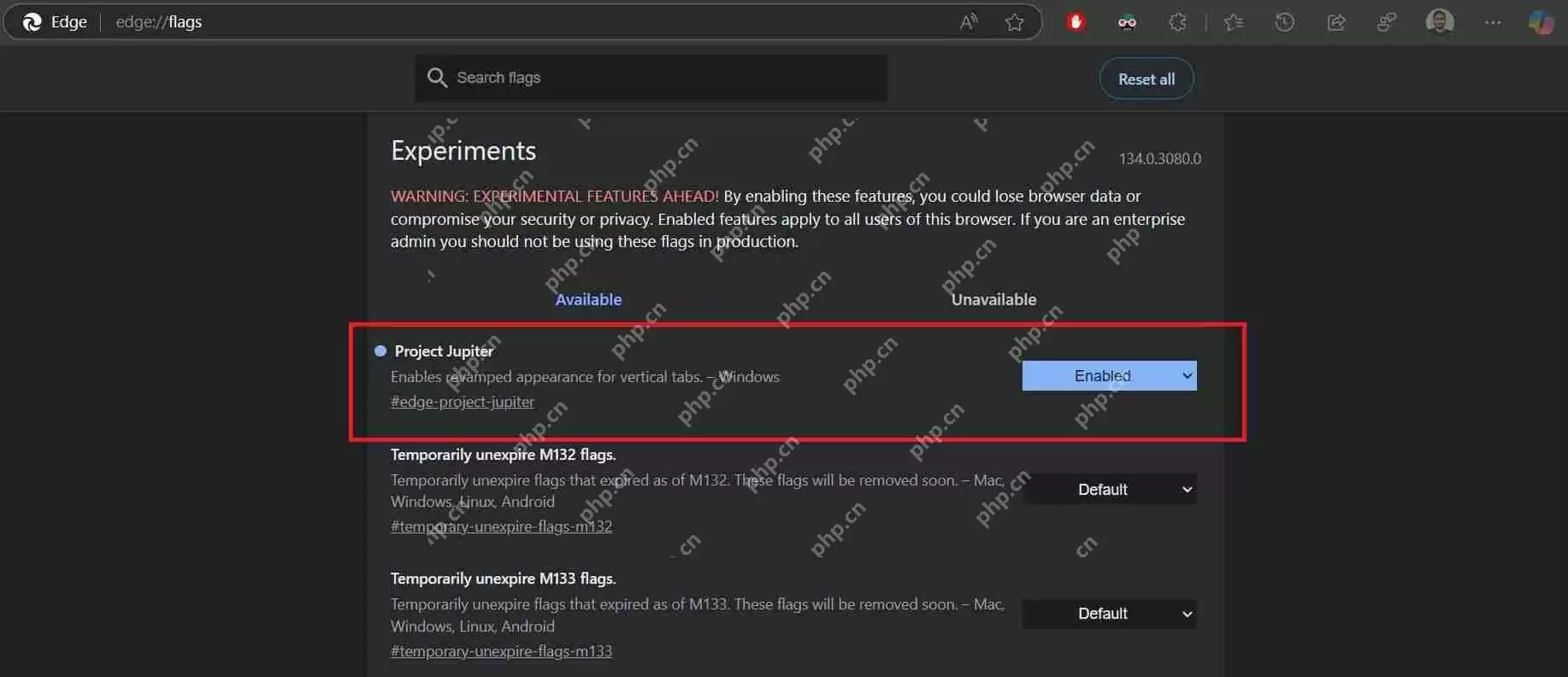This screenshot has height=677, width=1568.
Task: Add this page to favorites
Action: point(1014,22)
